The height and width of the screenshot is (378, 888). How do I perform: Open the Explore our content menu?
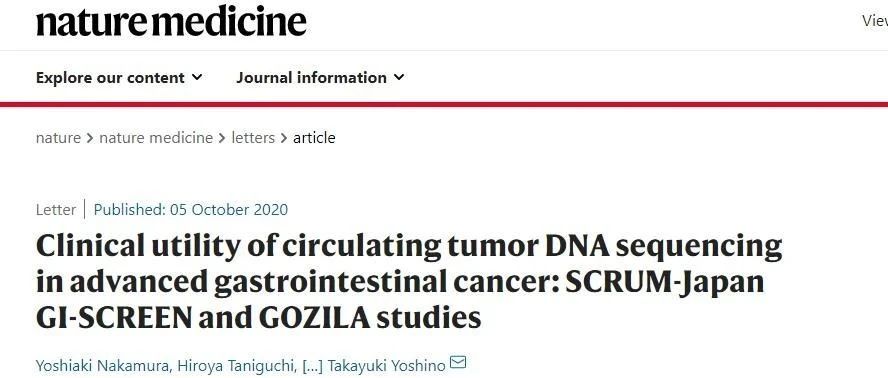point(119,78)
